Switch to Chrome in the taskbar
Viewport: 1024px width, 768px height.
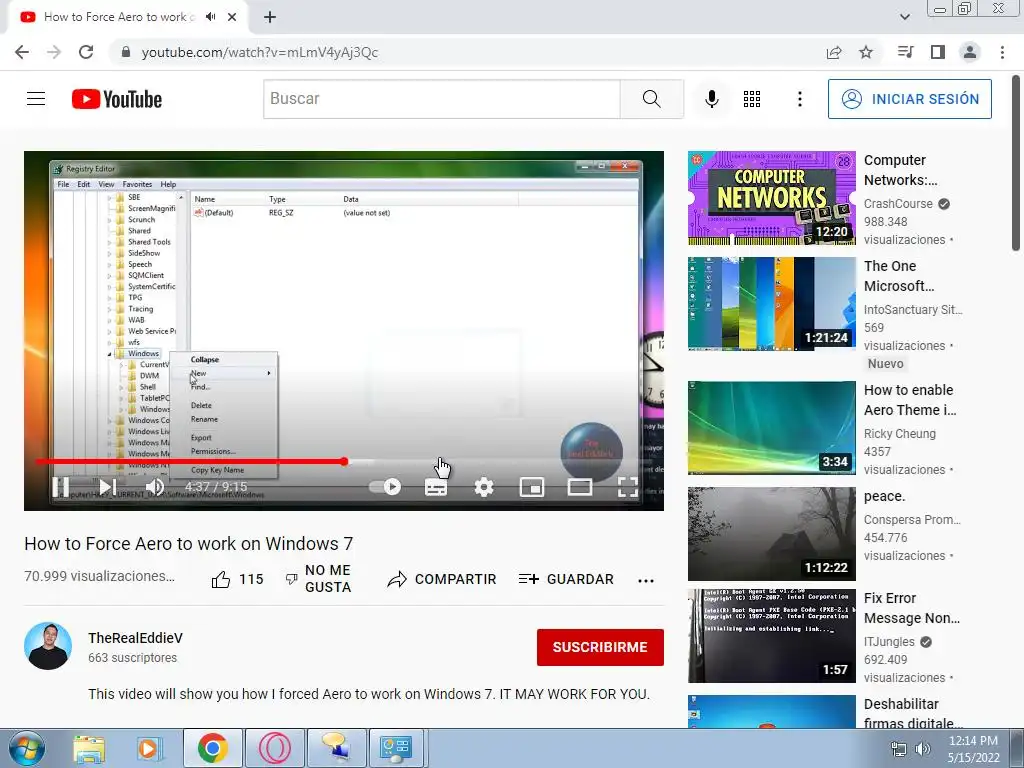[212, 748]
